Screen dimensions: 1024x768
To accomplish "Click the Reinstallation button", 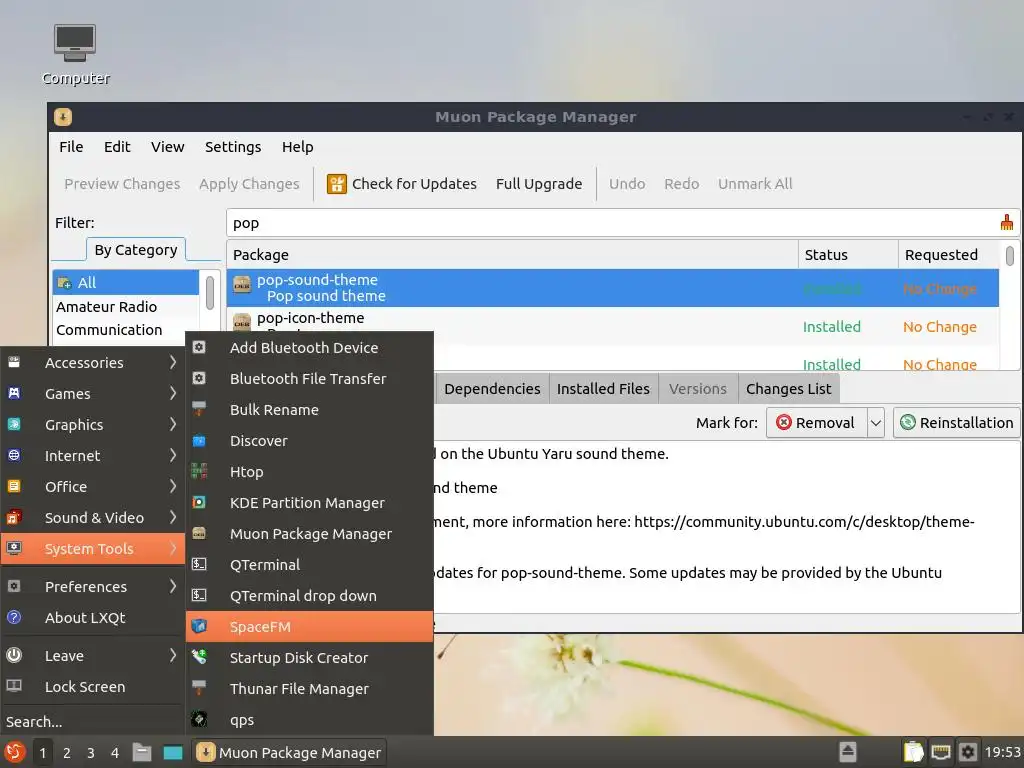I will coord(957,423).
